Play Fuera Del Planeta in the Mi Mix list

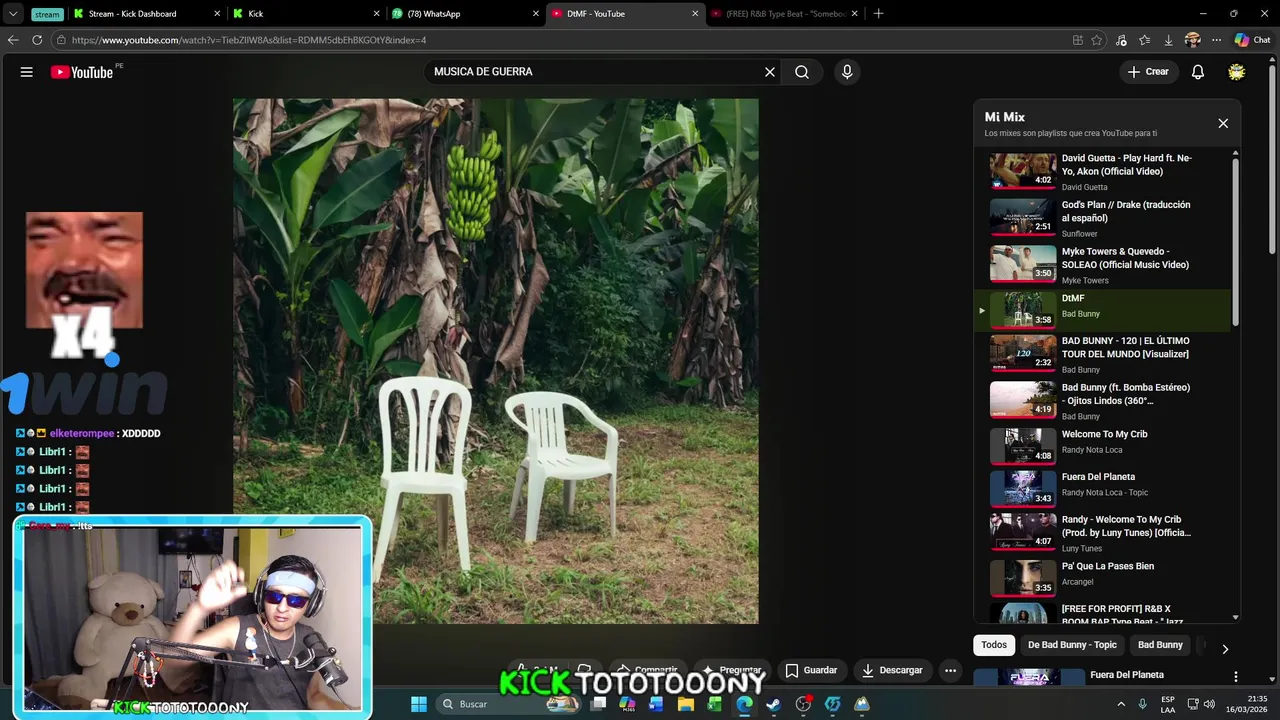[1104, 489]
